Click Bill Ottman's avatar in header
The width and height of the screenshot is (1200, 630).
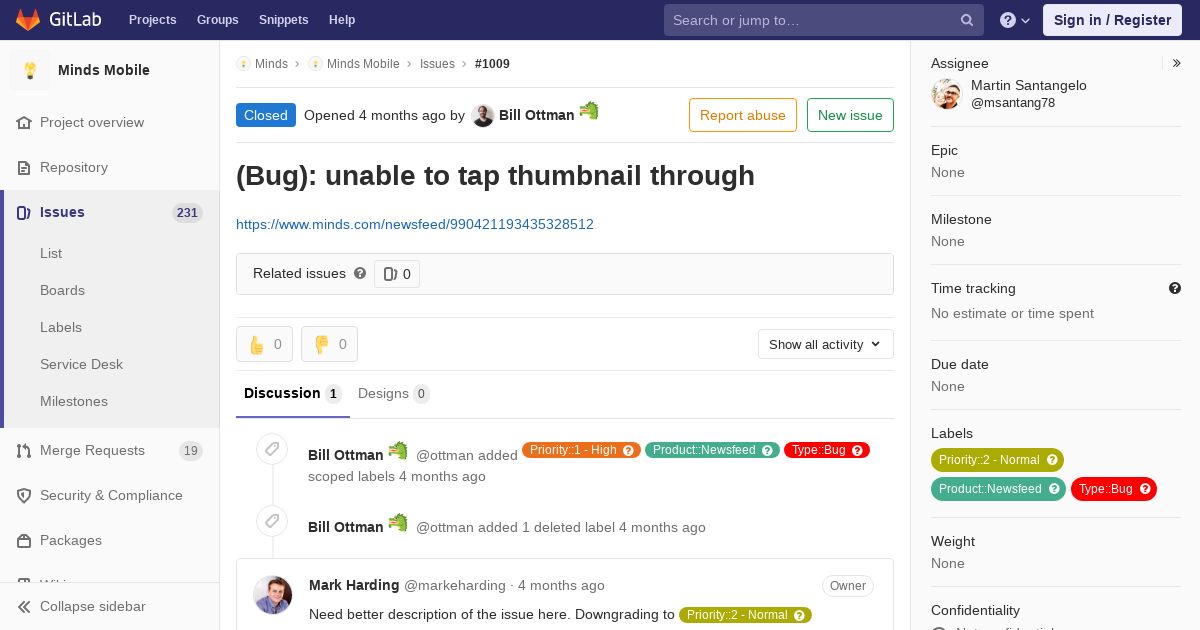tap(483, 116)
